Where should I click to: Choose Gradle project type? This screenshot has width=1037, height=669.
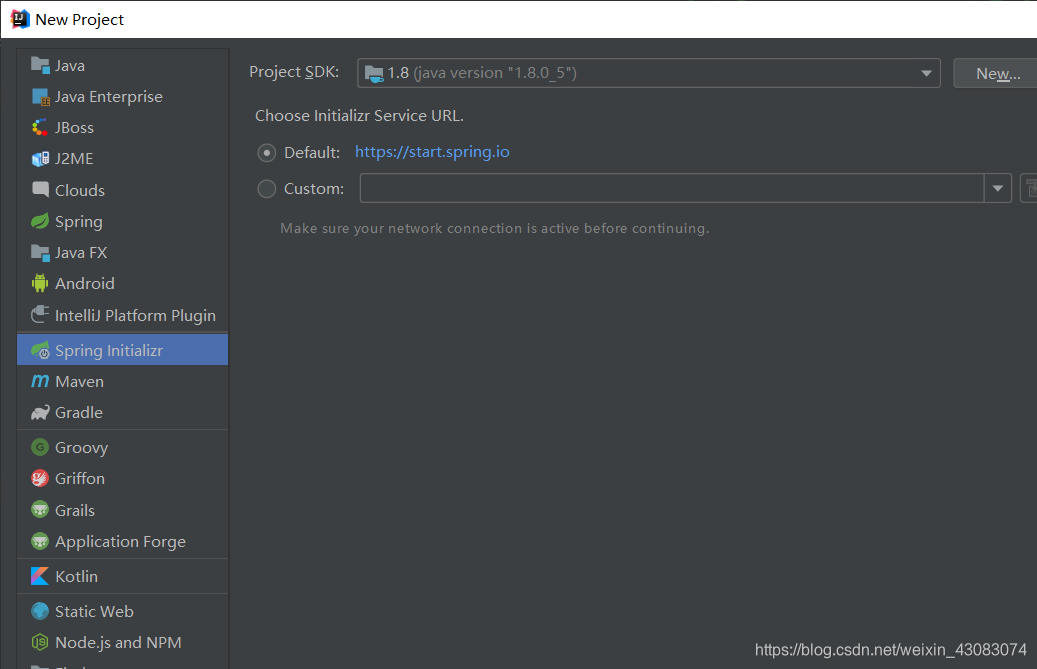point(123,413)
